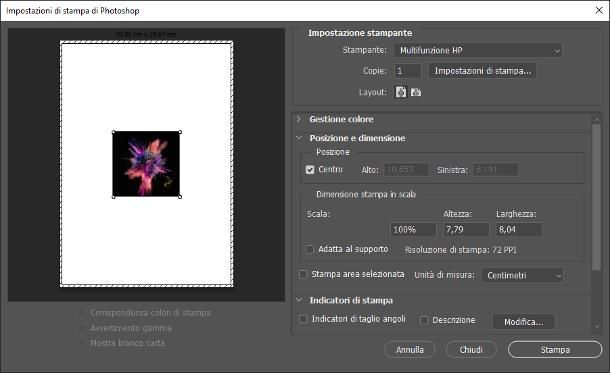Collapse the Posizione e dimensione section
The height and width of the screenshot is (373, 610).
coord(299,138)
